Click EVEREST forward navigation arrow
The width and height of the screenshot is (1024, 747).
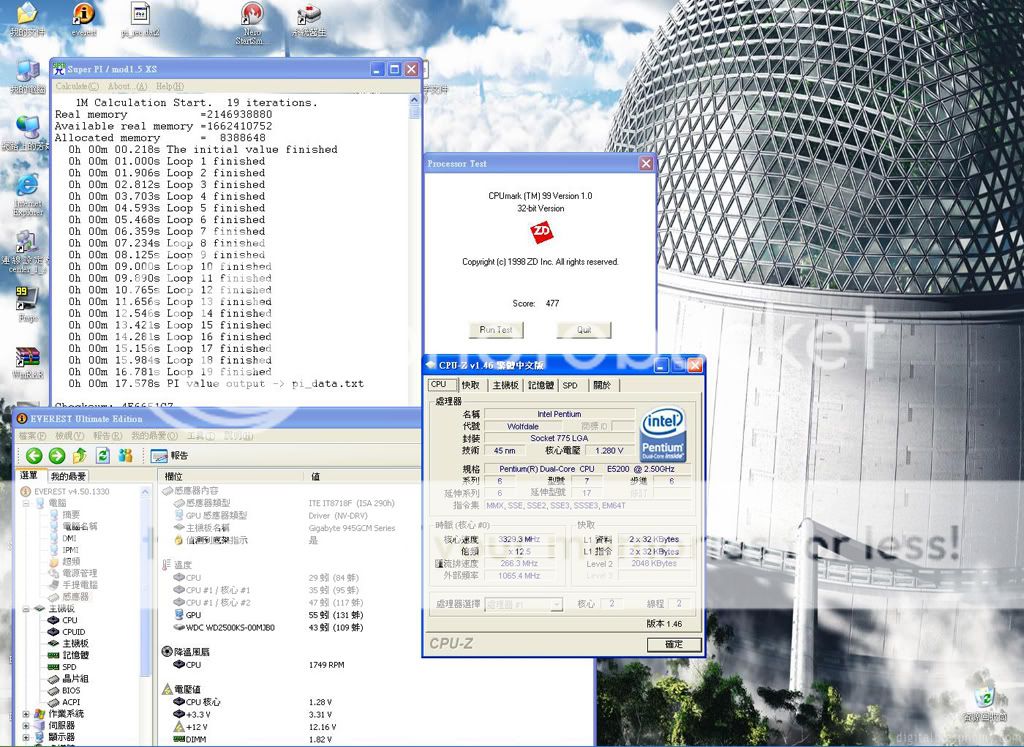(57, 456)
